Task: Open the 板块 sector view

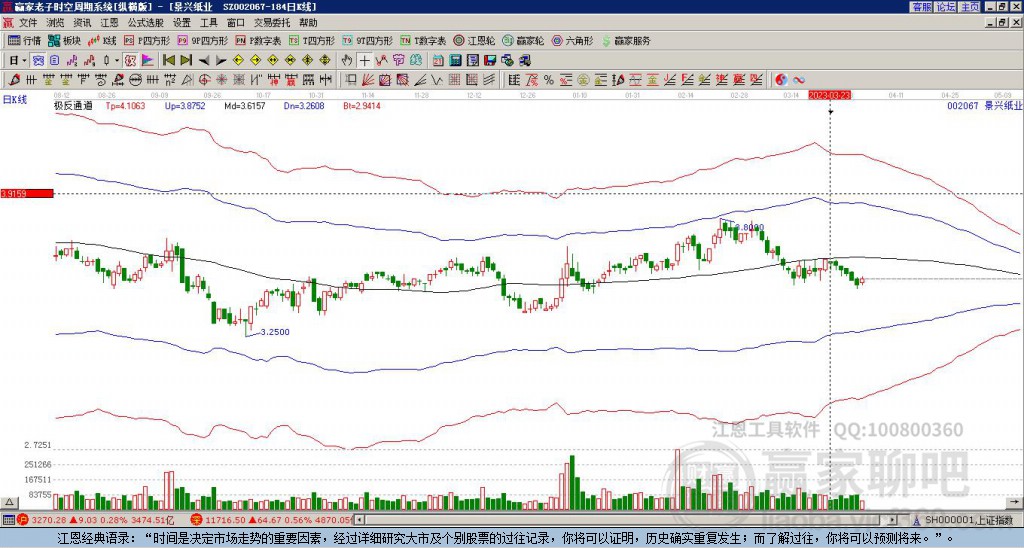Action: coord(65,40)
